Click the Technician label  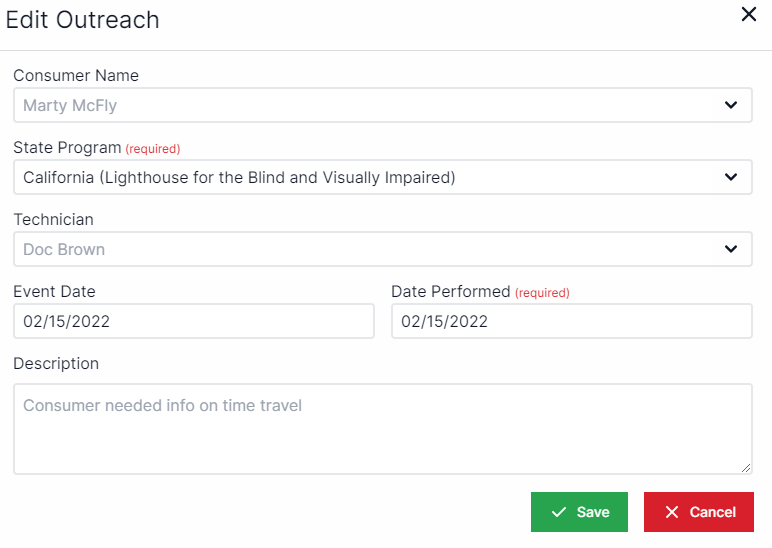[x=53, y=220]
